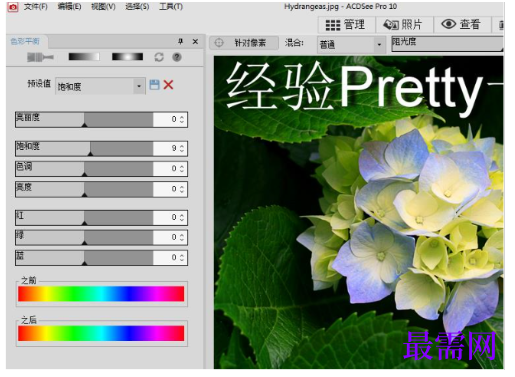
Task: Click the 绿 slider track
Action: click(x=84, y=237)
